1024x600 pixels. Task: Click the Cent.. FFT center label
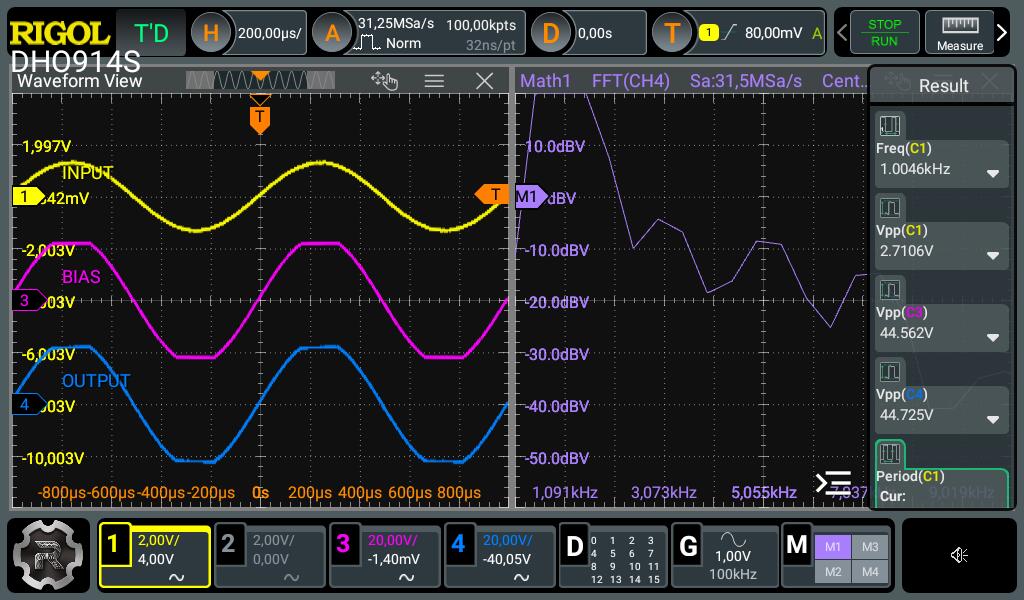[x=844, y=81]
